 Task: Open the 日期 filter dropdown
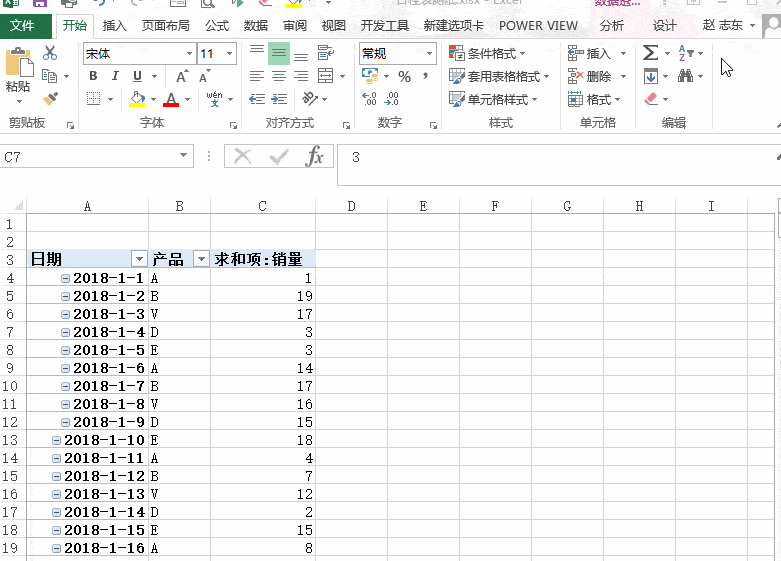[x=139, y=259]
